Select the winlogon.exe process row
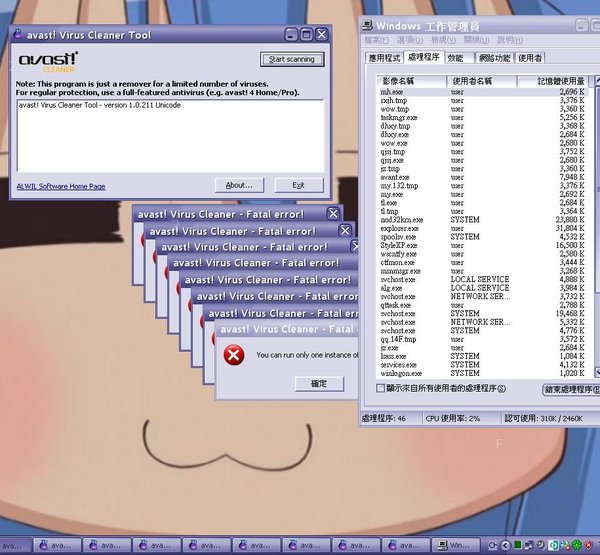This screenshot has width=600, height=555. [x=484, y=373]
